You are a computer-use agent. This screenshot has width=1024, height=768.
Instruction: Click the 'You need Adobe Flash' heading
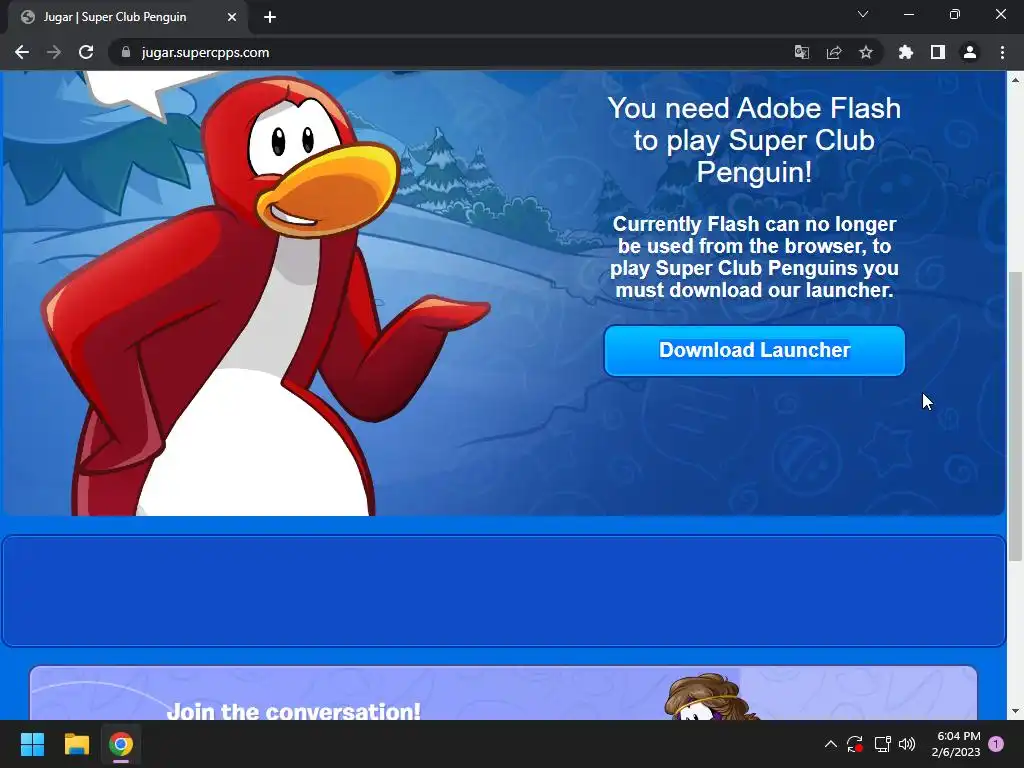(754, 140)
